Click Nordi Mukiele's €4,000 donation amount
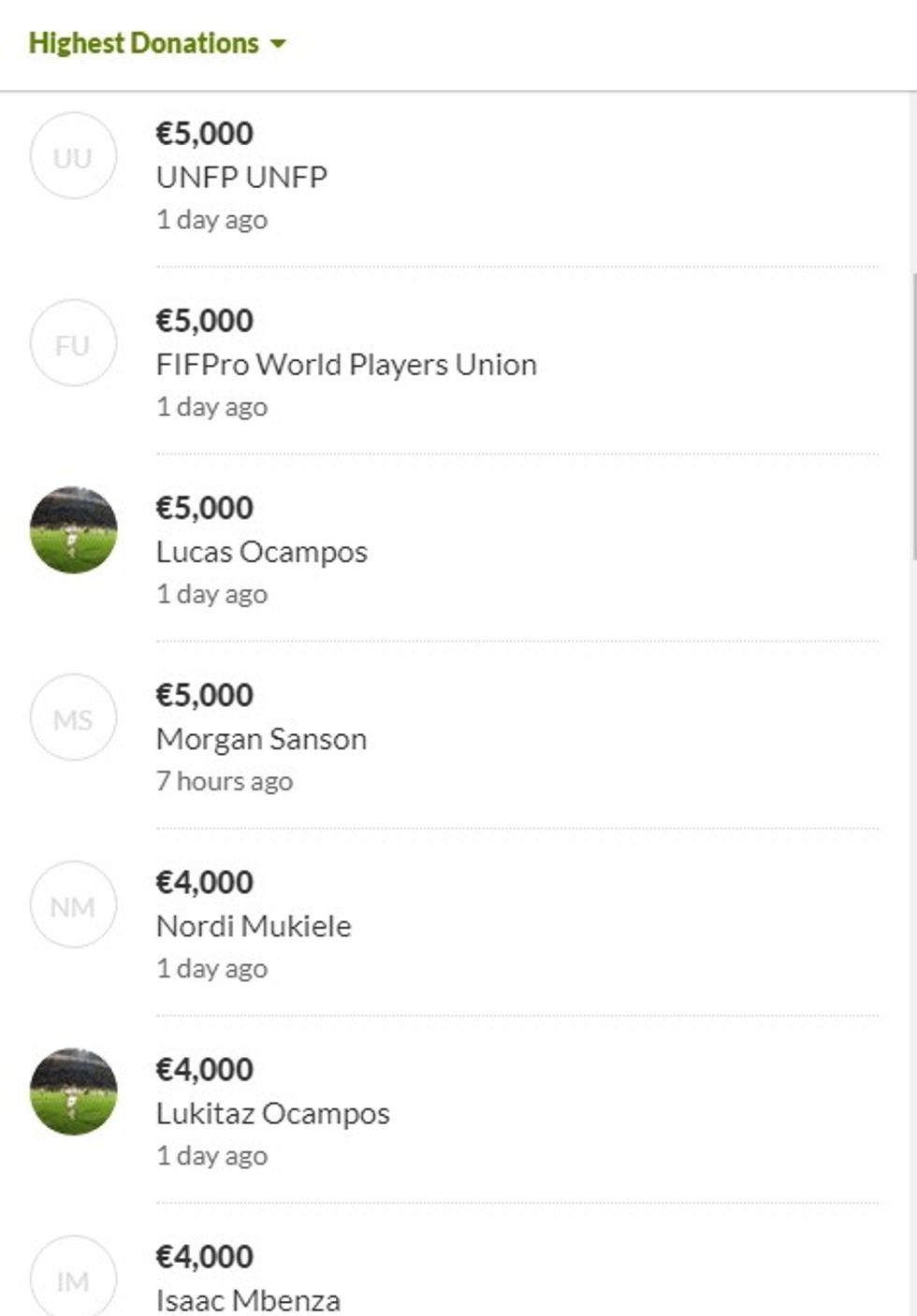 pyautogui.click(x=204, y=882)
